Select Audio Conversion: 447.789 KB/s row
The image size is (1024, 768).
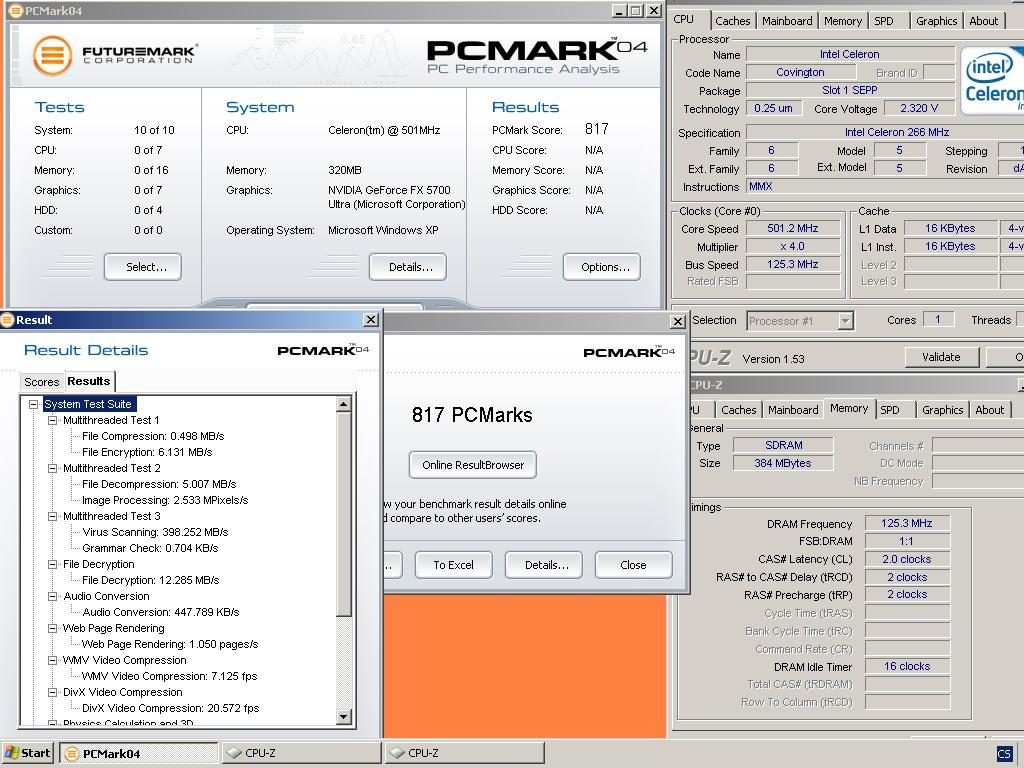coord(161,612)
